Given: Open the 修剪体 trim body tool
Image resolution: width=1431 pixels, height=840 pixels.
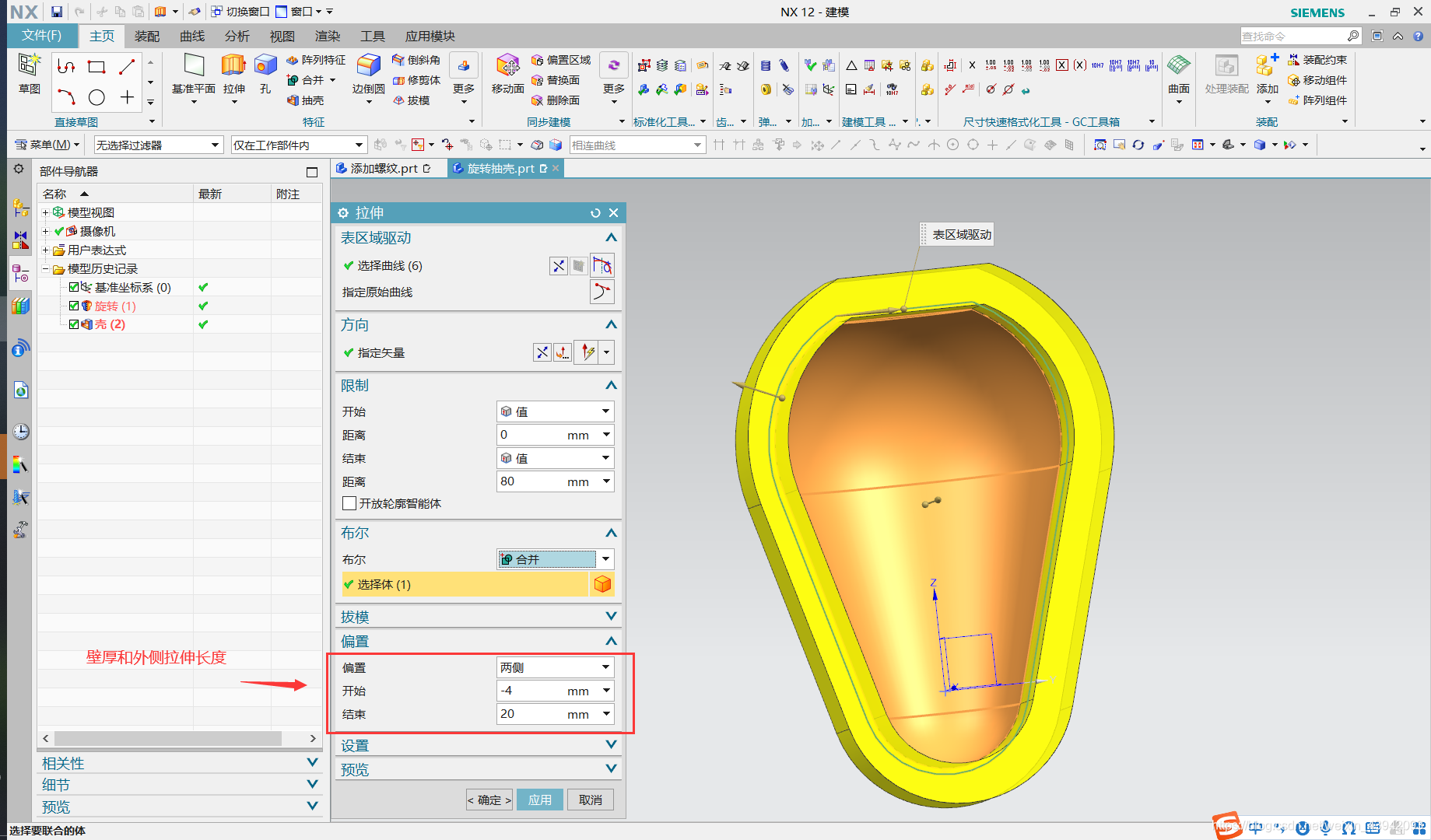Looking at the screenshot, I should click(416, 80).
